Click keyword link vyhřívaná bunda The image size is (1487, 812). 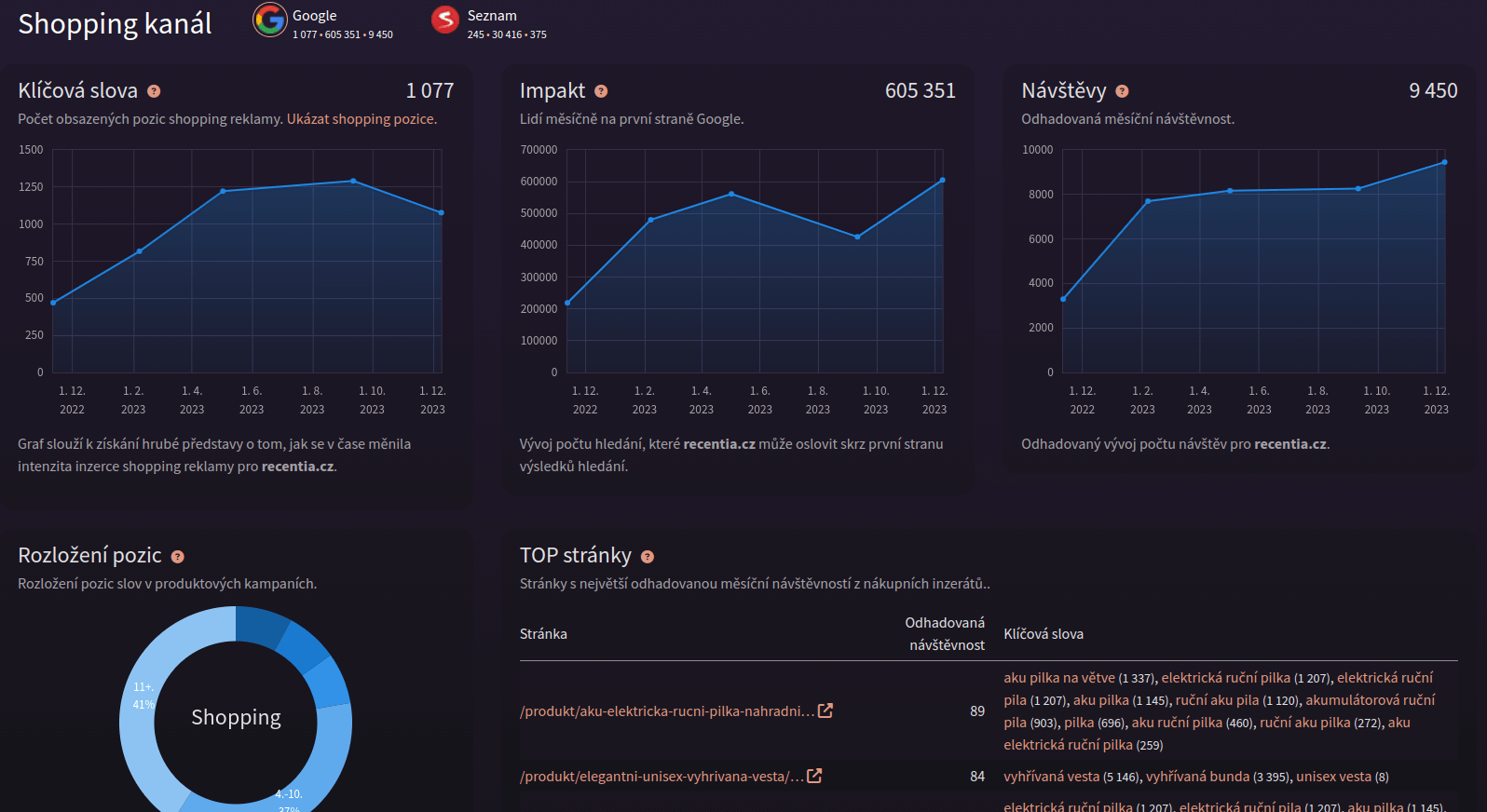[x=1197, y=777]
